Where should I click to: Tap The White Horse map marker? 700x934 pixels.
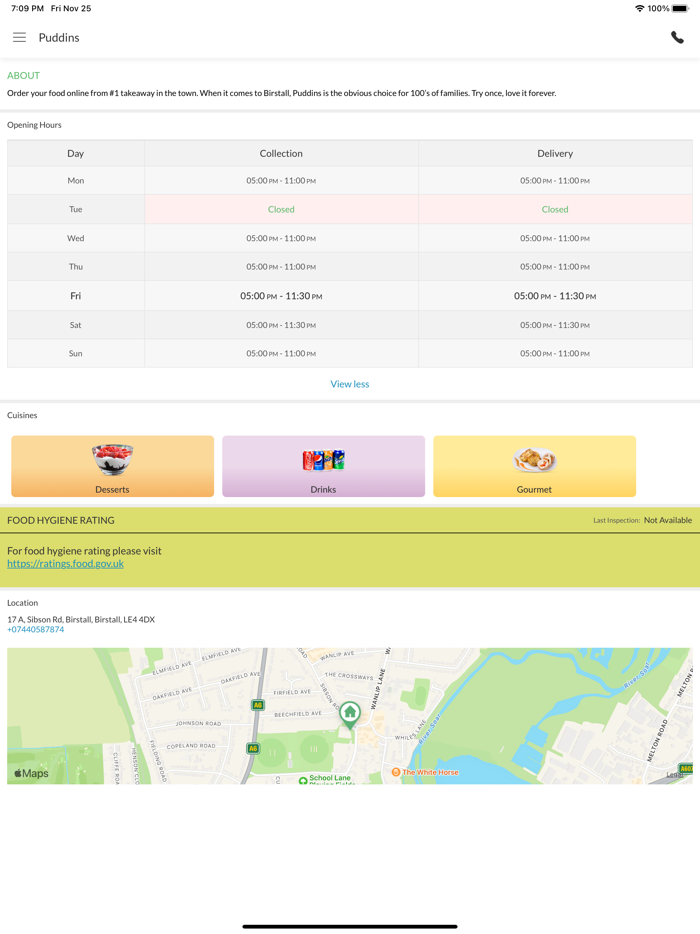[x=425, y=772]
